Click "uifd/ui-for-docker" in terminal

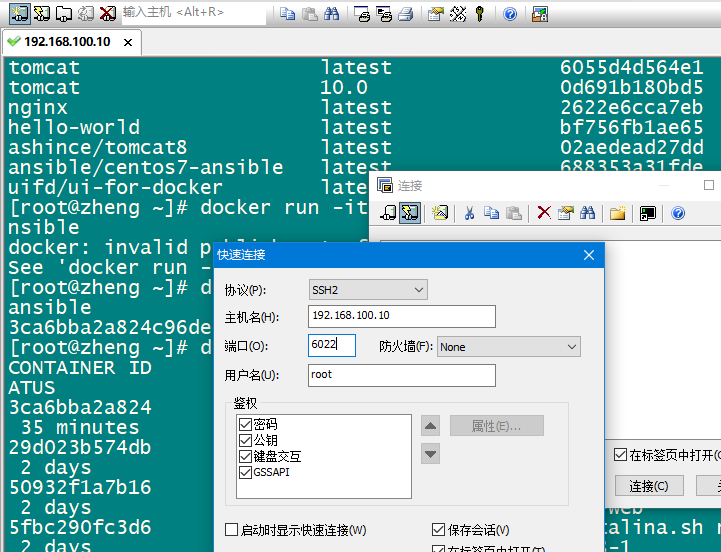(x=116, y=187)
